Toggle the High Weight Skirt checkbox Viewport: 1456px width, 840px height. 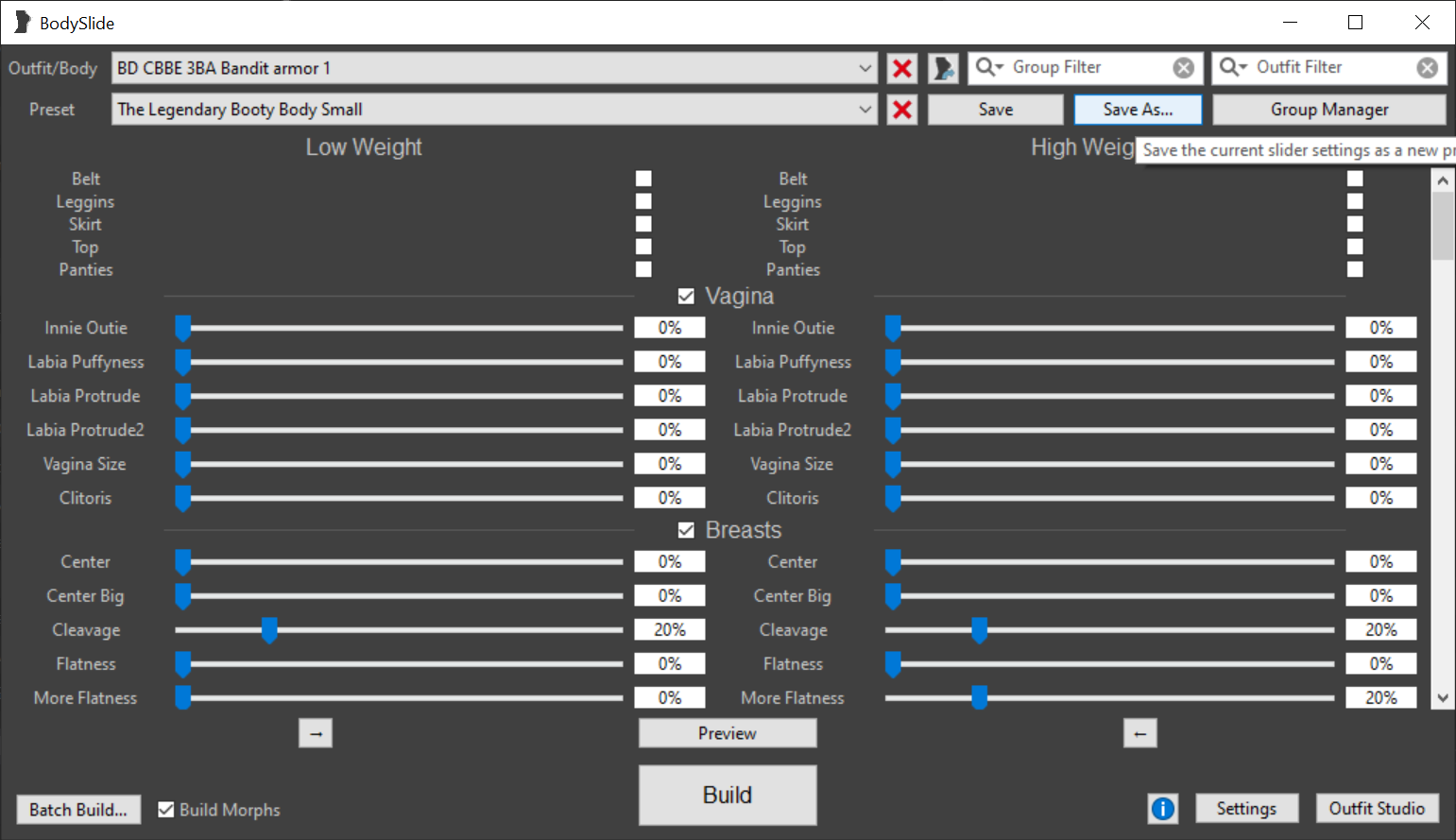coord(1355,224)
